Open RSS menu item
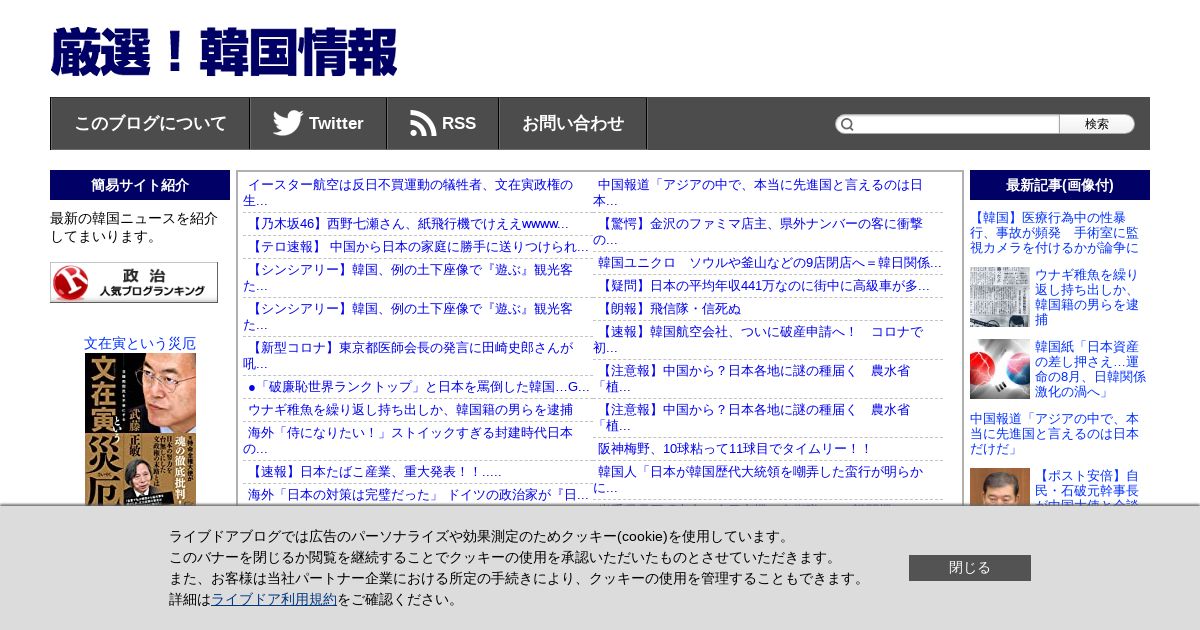The image size is (1200, 630). pyautogui.click(x=443, y=123)
